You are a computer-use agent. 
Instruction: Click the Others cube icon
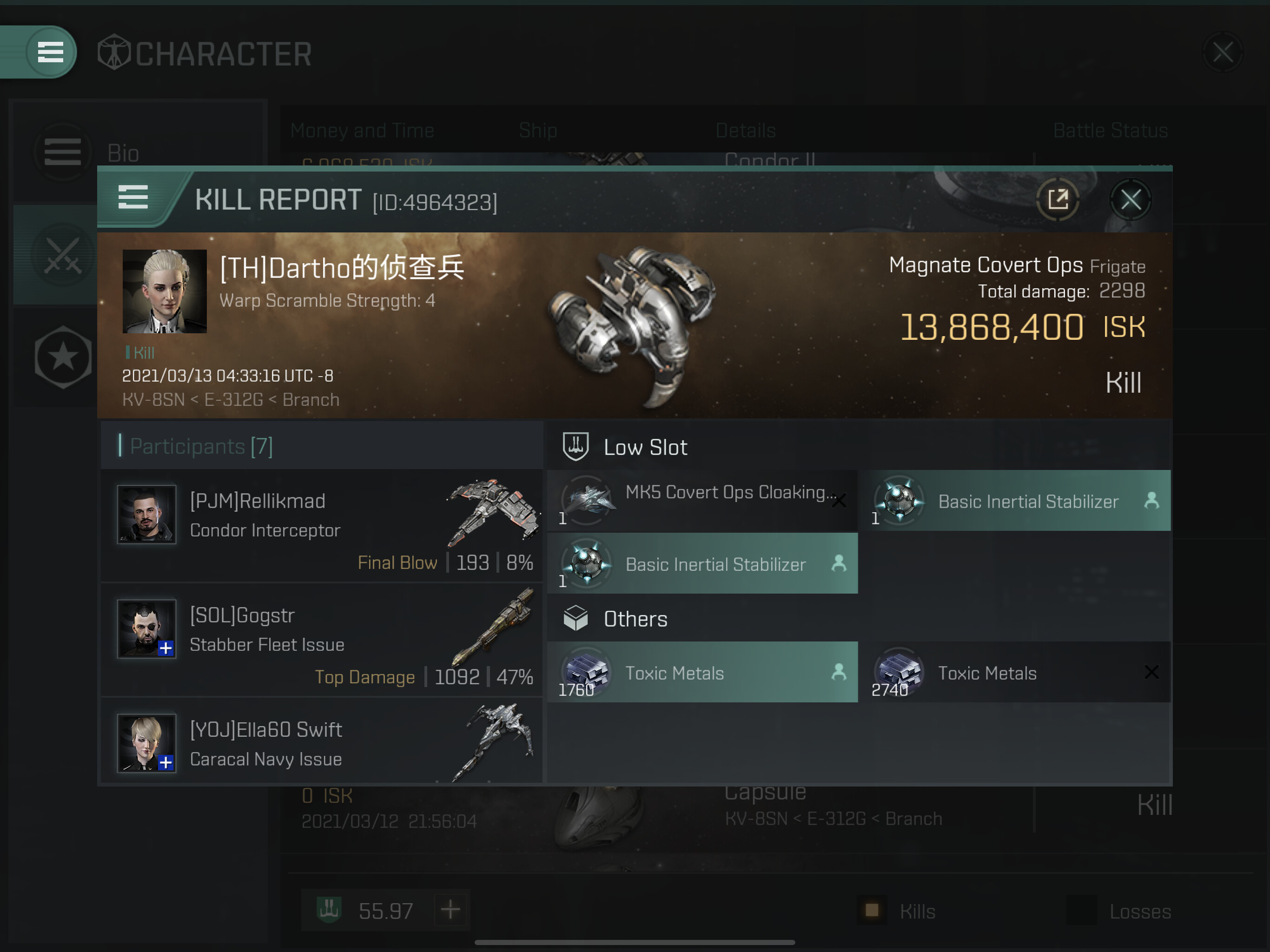[x=575, y=618]
